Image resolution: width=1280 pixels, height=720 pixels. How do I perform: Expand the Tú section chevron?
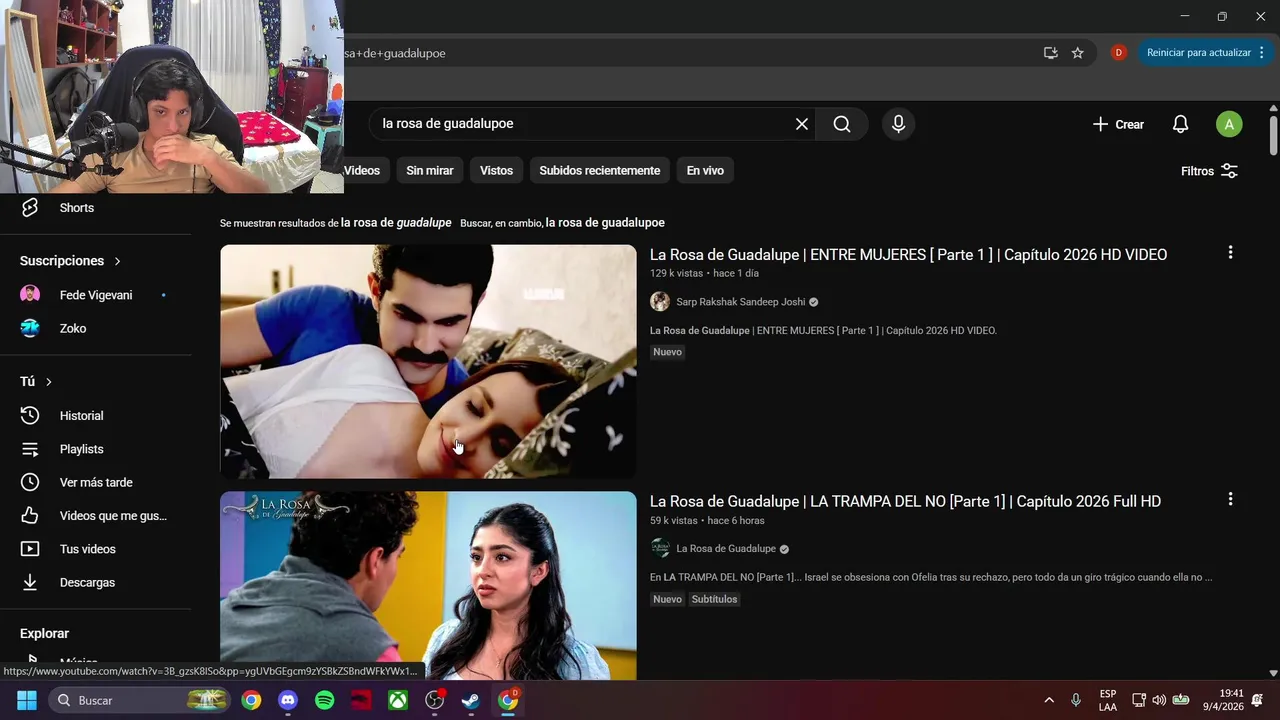coord(48,382)
